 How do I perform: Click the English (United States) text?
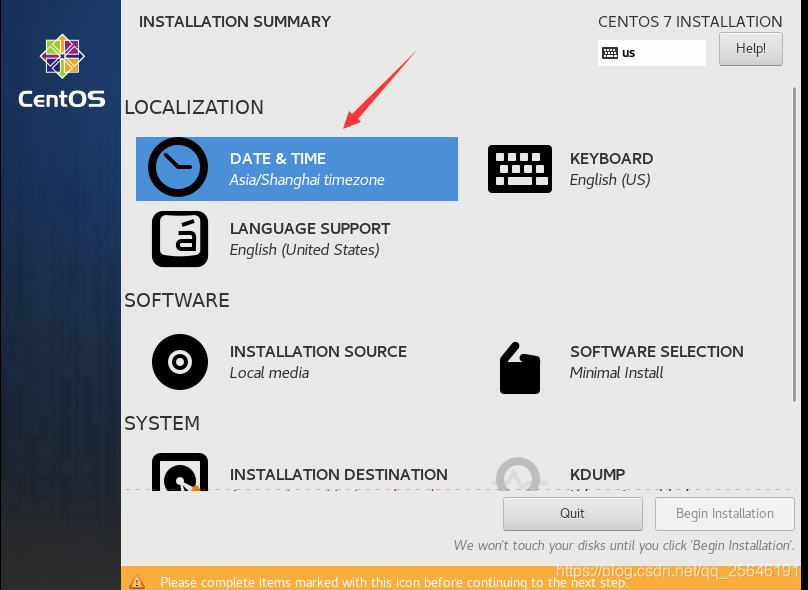pyautogui.click(x=305, y=250)
